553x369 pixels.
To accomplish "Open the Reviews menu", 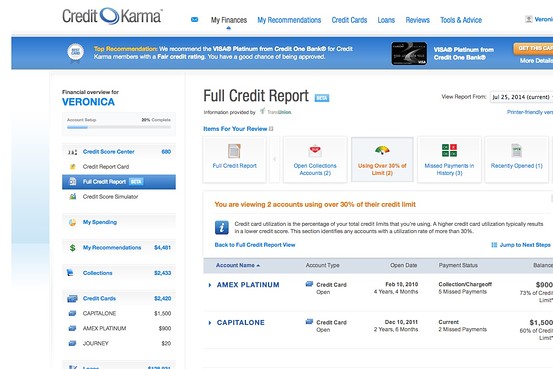I will coord(418,20).
